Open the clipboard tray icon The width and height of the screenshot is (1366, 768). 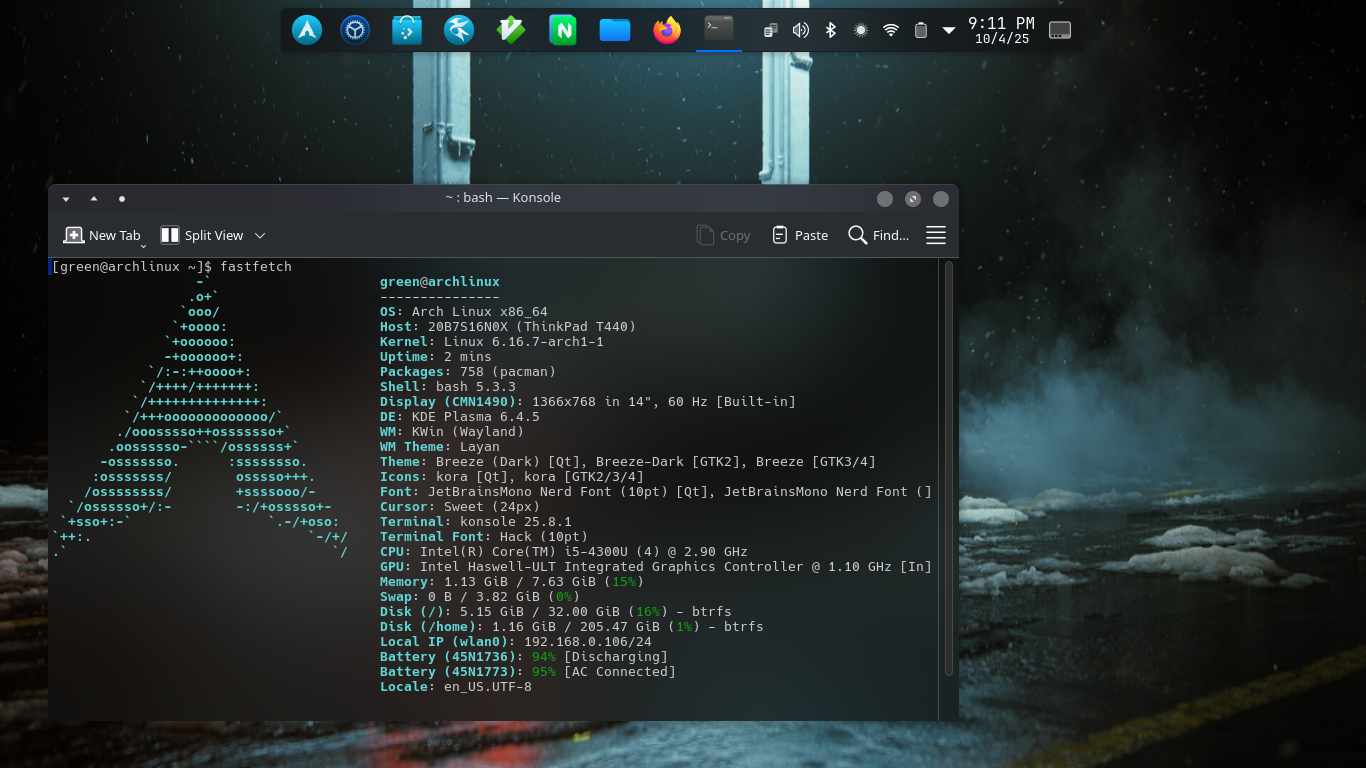[x=770, y=30]
